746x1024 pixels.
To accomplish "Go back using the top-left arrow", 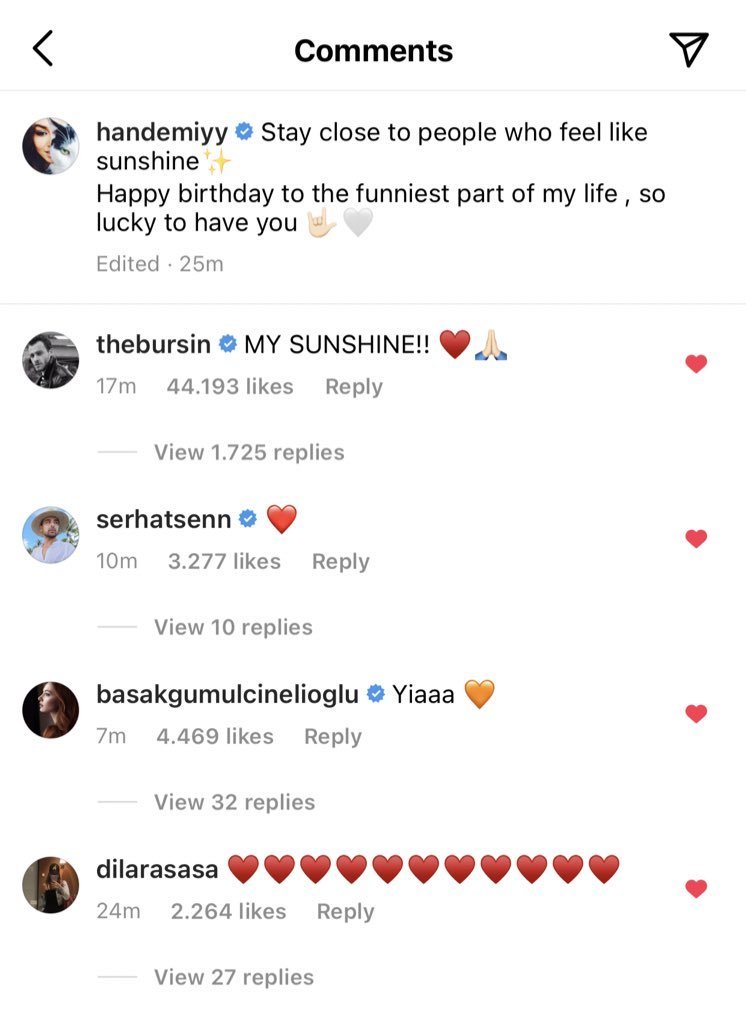I will [43, 49].
